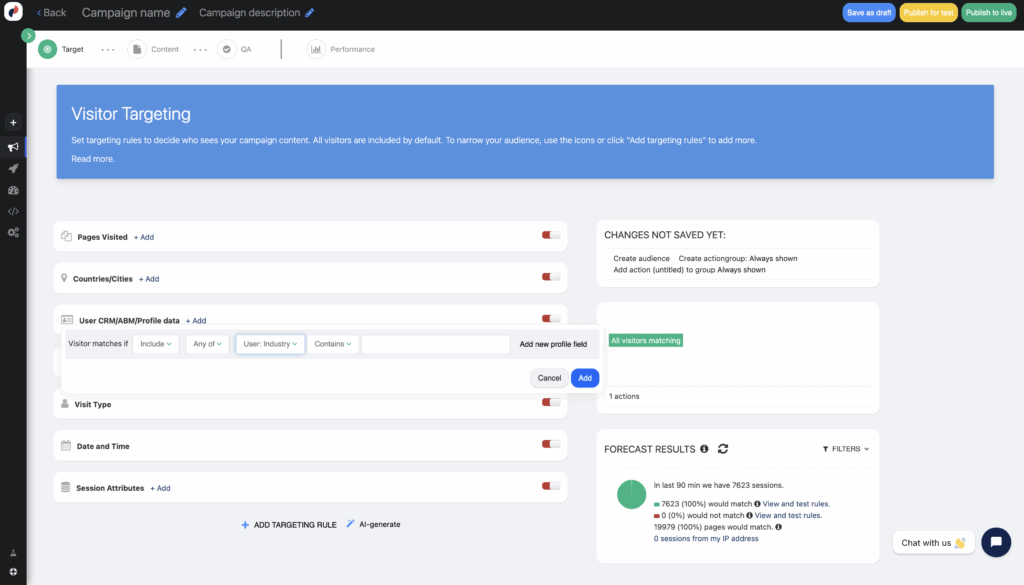The image size is (1024, 585).
Task: Toggle the Pages Visited rule switch
Action: click(550, 236)
